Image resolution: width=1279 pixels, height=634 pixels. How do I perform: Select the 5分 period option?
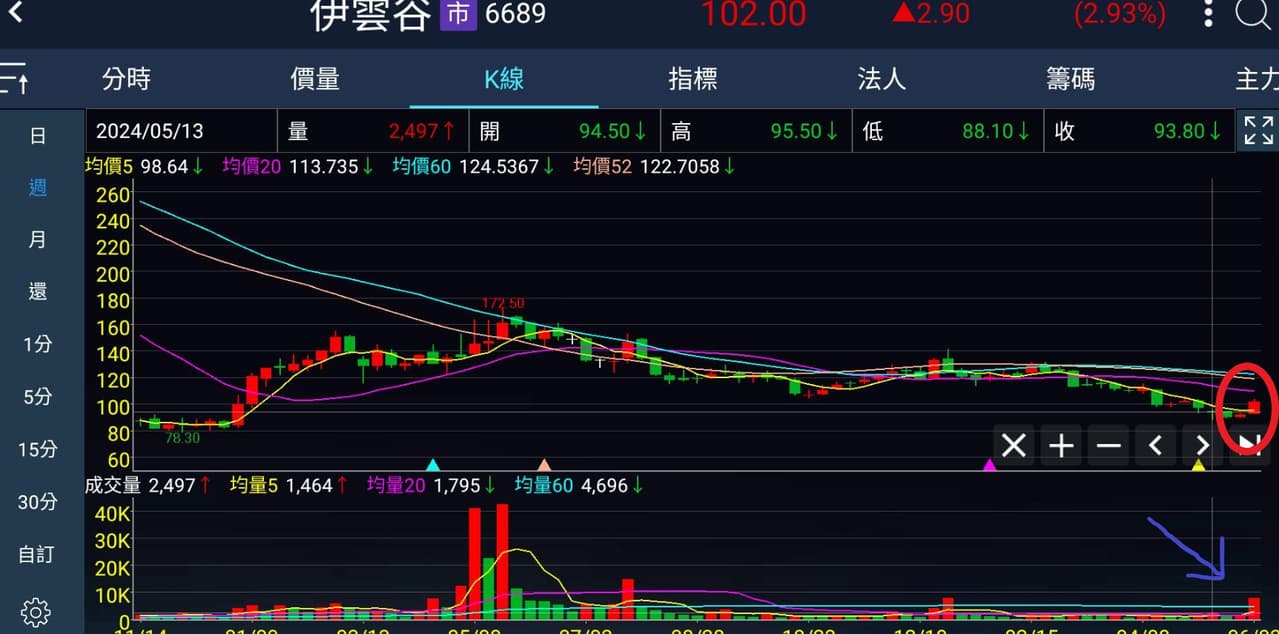tap(37, 397)
